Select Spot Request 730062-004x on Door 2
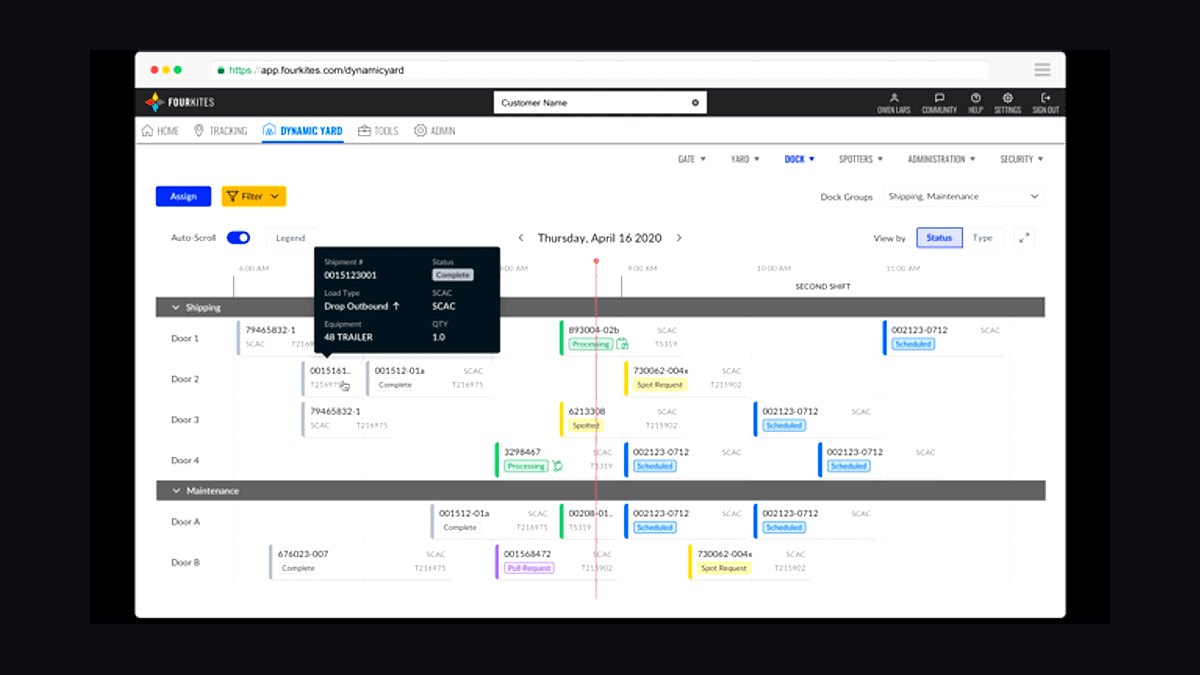The height and width of the screenshot is (675, 1200). coord(686,378)
